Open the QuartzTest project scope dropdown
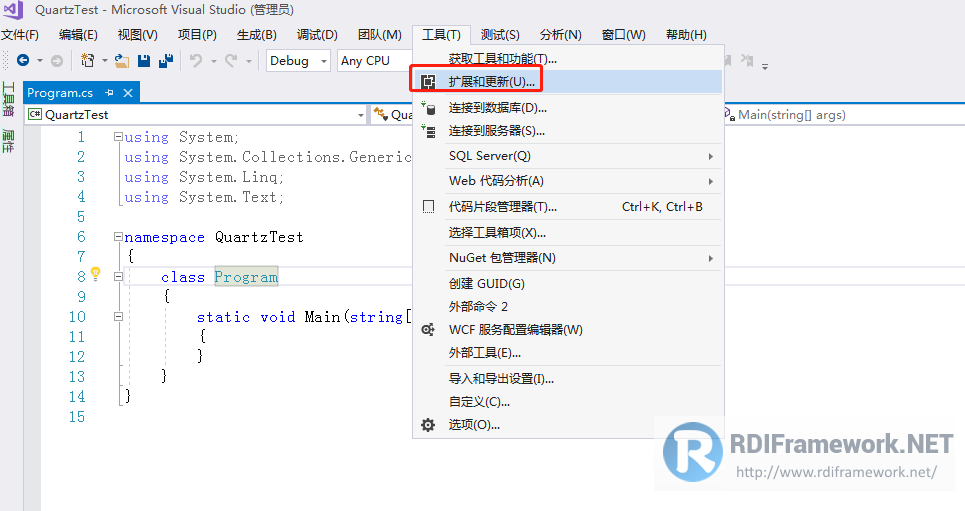The height and width of the screenshot is (511, 965). click(196, 115)
